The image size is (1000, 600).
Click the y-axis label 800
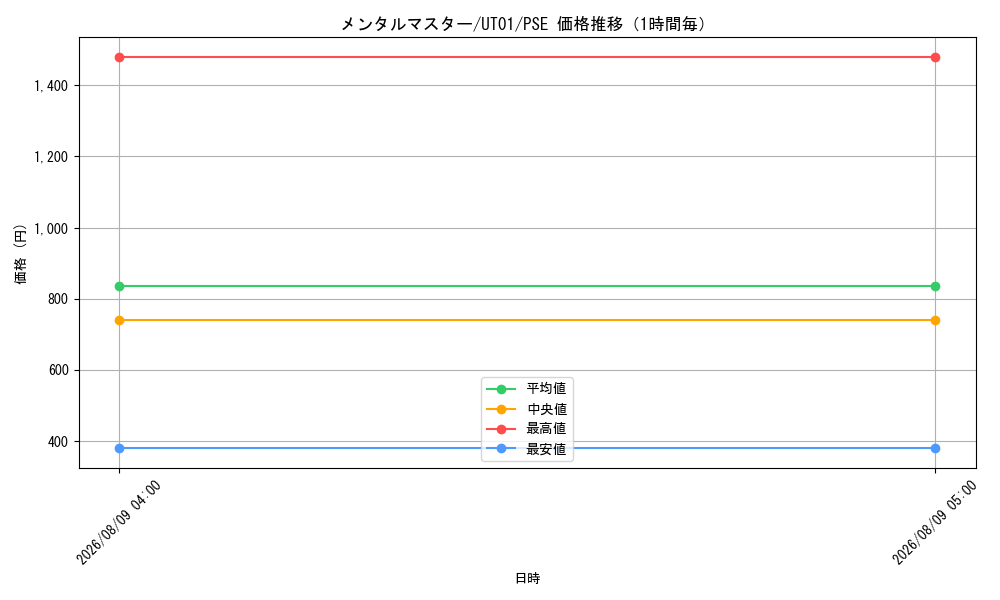tap(58, 299)
